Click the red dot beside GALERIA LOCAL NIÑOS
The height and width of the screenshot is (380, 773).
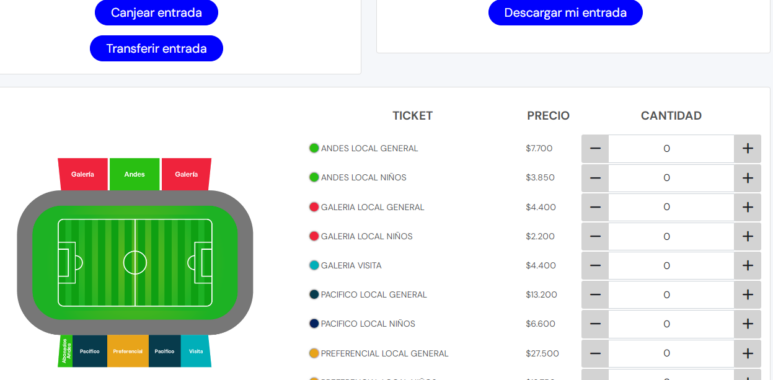[314, 236]
